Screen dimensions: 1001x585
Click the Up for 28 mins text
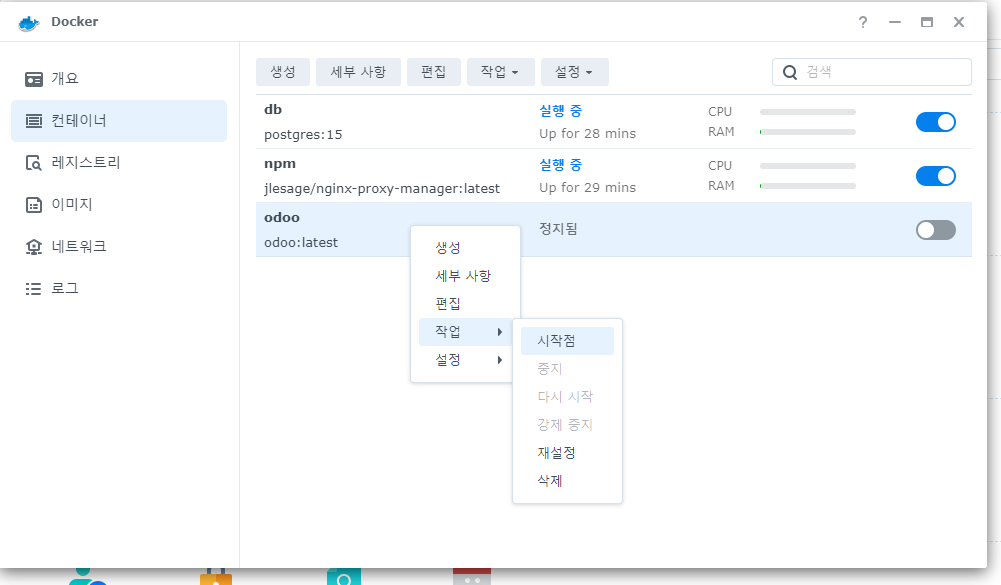(x=587, y=133)
